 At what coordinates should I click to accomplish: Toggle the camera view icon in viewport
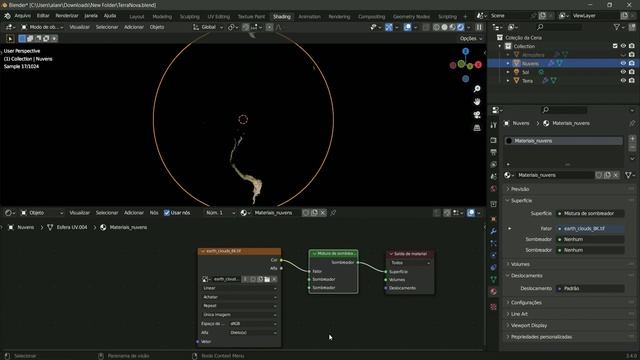click(x=477, y=115)
